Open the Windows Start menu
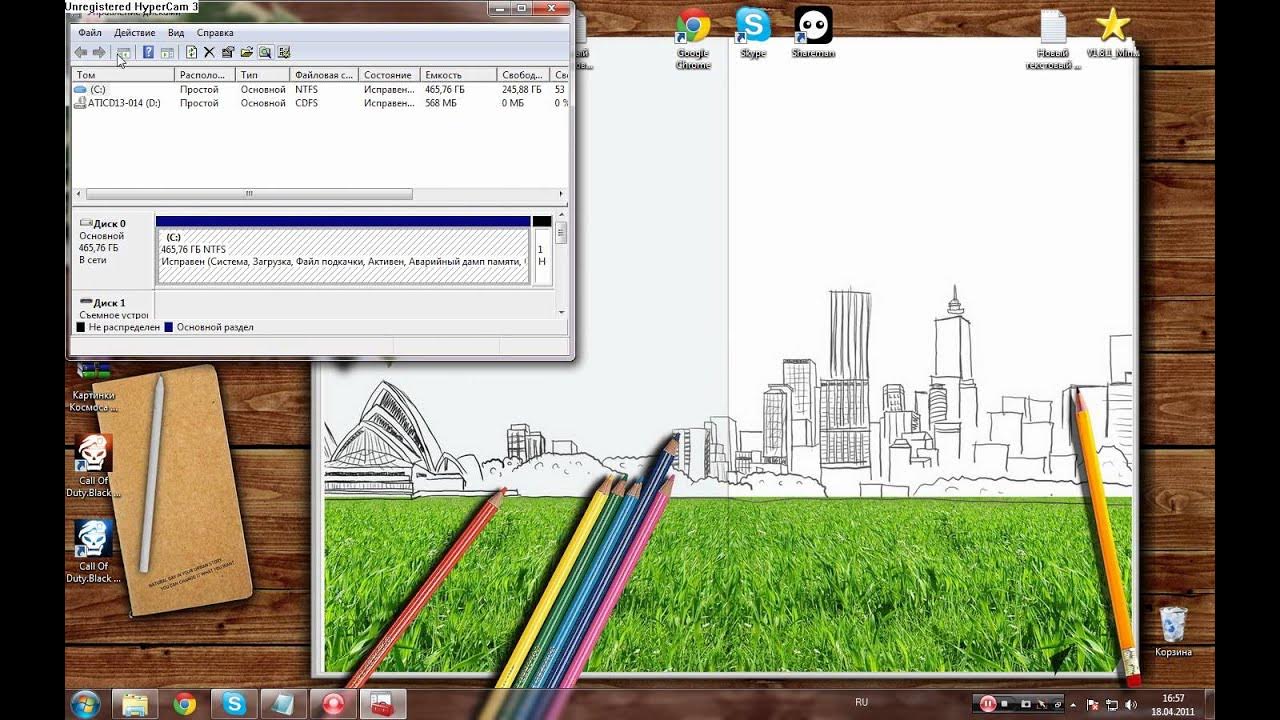Viewport: 1280px width, 720px height. tap(85, 704)
